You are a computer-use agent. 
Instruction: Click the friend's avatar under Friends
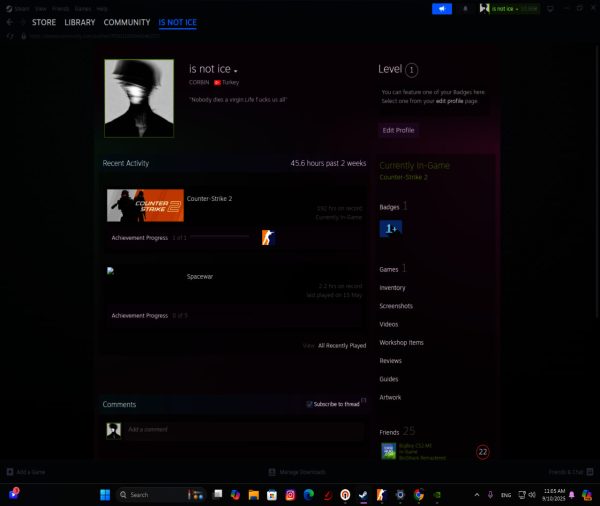(388, 451)
